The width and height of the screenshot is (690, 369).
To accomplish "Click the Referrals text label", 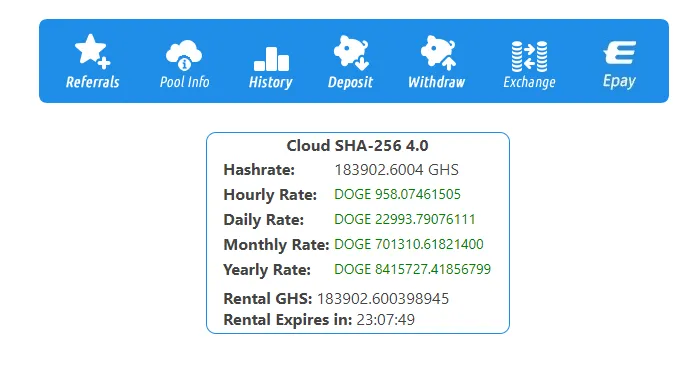I will click(92, 82).
